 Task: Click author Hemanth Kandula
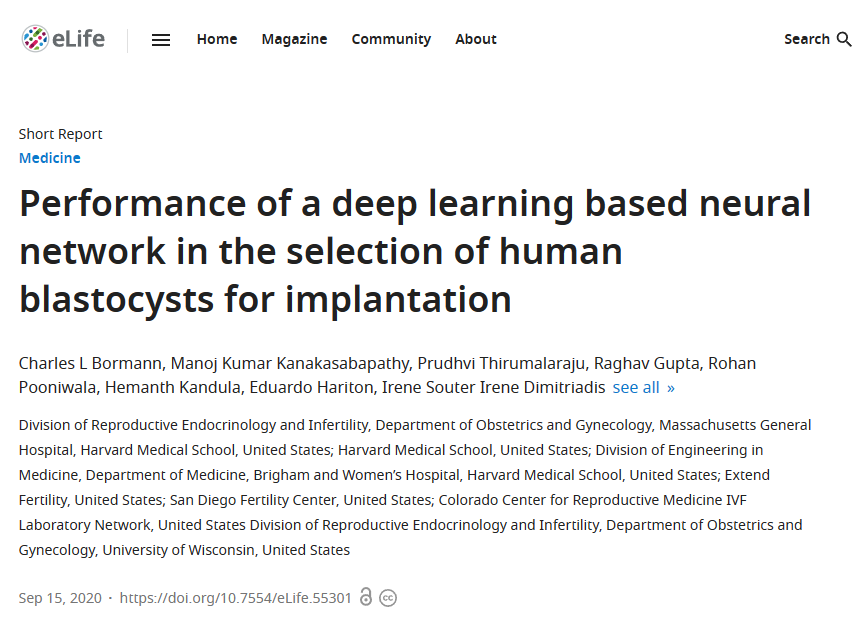pyautogui.click(x=173, y=387)
